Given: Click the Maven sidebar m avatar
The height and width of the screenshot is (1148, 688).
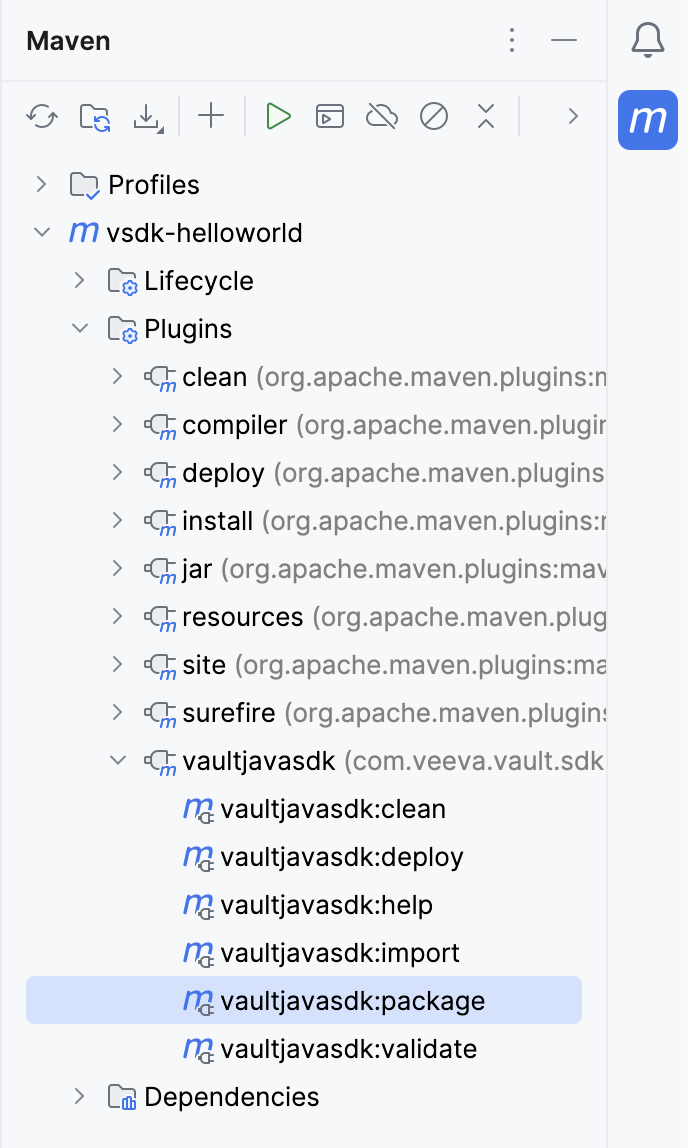Looking at the screenshot, I should click(x=647, y=120).
